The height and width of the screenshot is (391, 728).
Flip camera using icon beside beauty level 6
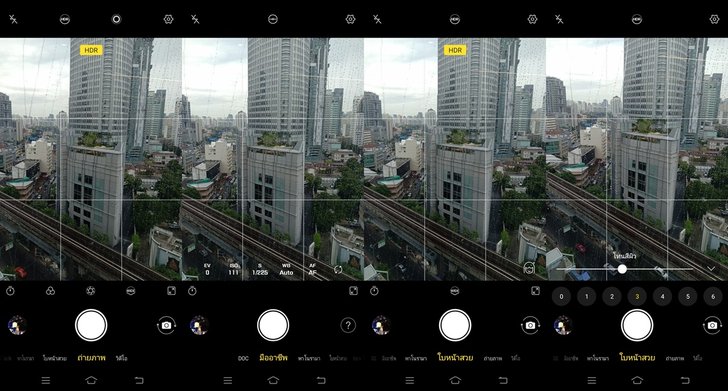(x=712, y=325)
